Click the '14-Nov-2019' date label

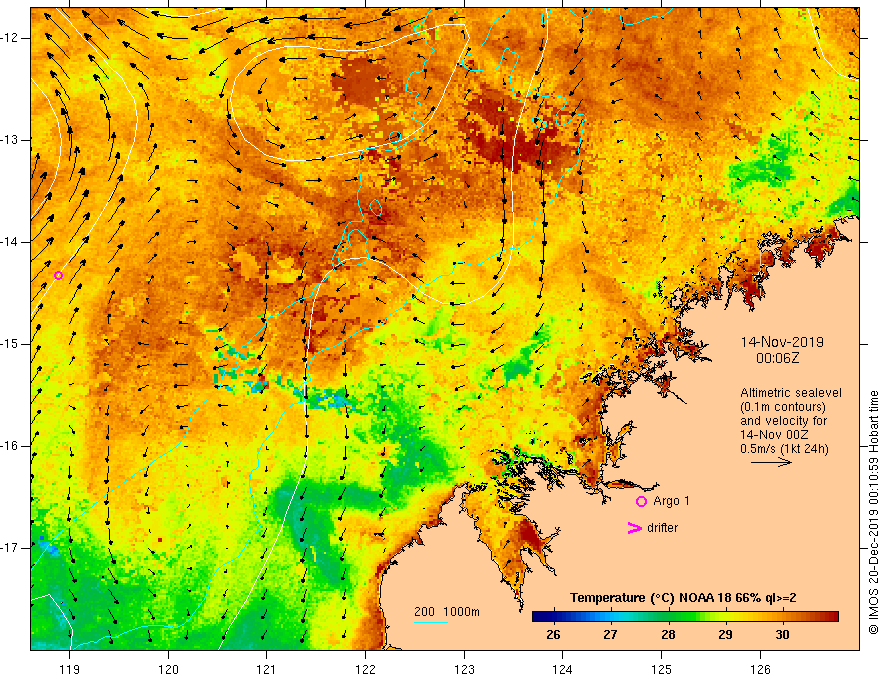click(x=782, y=342)
